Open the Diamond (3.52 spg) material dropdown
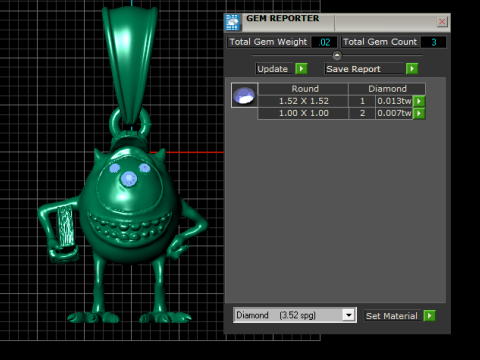 (349, 315)
